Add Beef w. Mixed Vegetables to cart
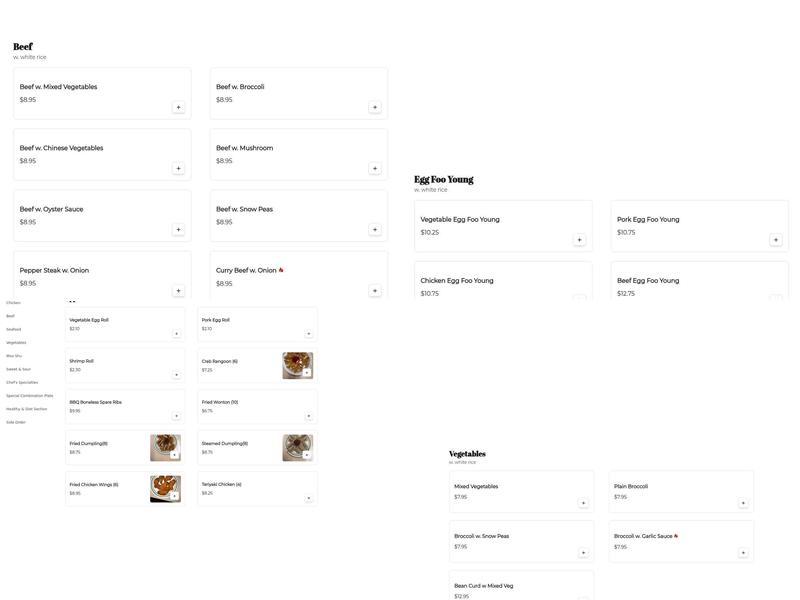The image size is (800, 600). [178, 107]
